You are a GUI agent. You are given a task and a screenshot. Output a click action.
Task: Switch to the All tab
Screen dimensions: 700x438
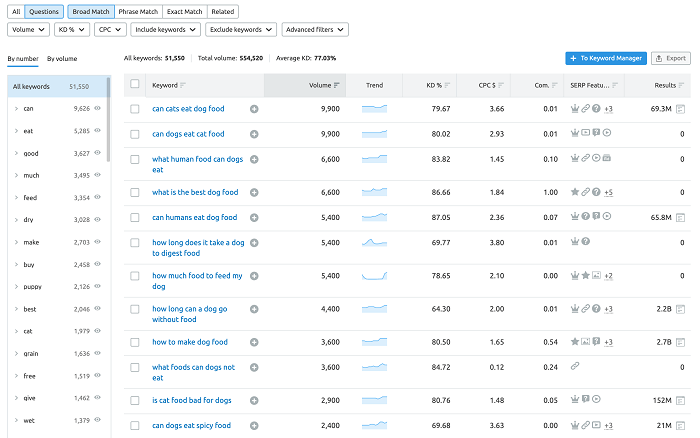click(x=16, y=12)
